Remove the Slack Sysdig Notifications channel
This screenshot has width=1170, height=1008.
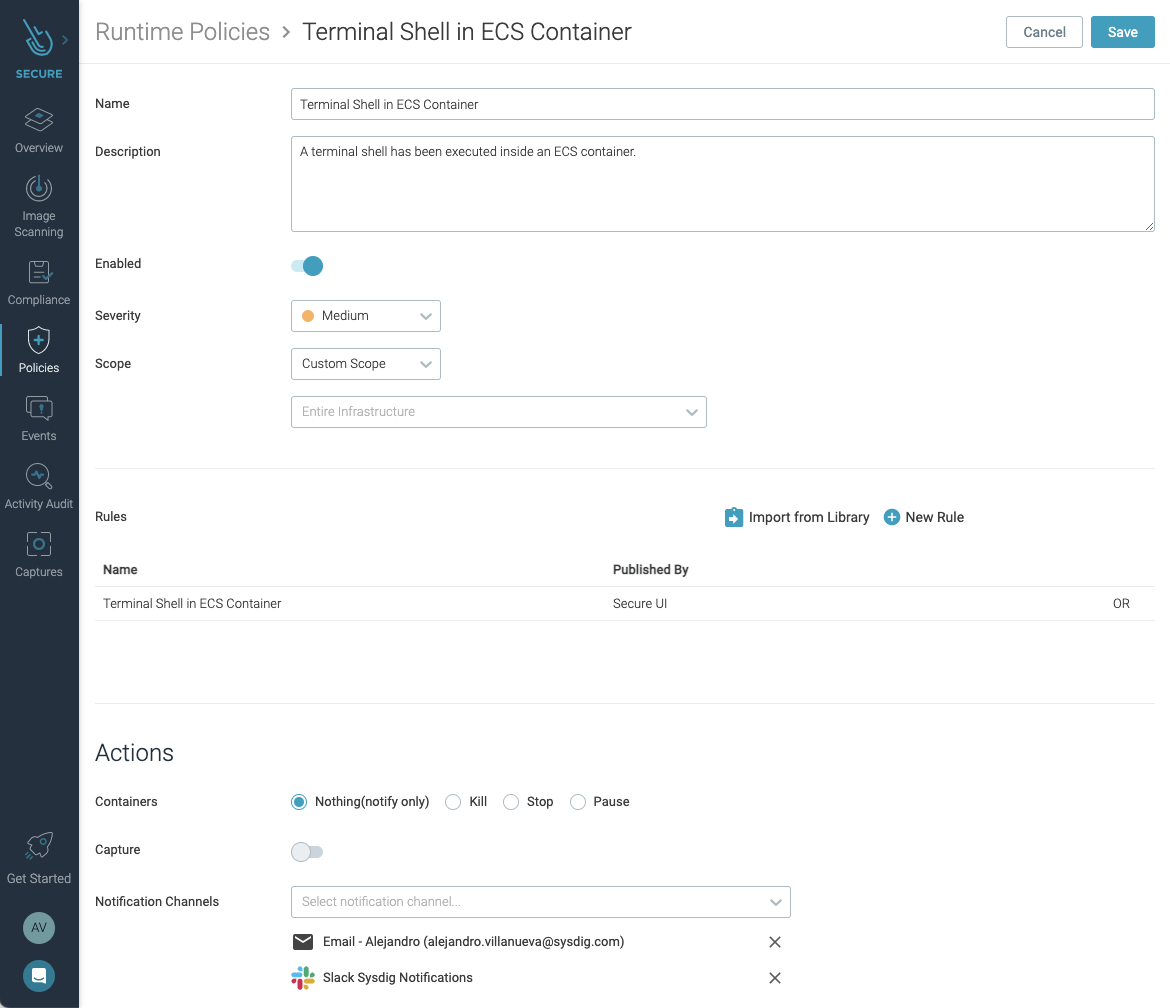[x=774, y=978]
